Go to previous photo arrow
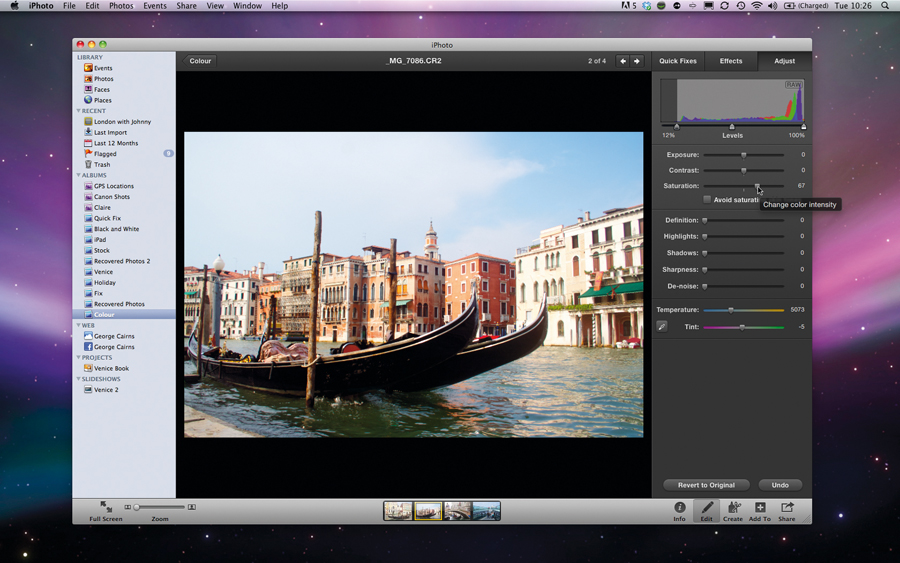The width and height of the screenshot is (900, 563). [623, 61]
